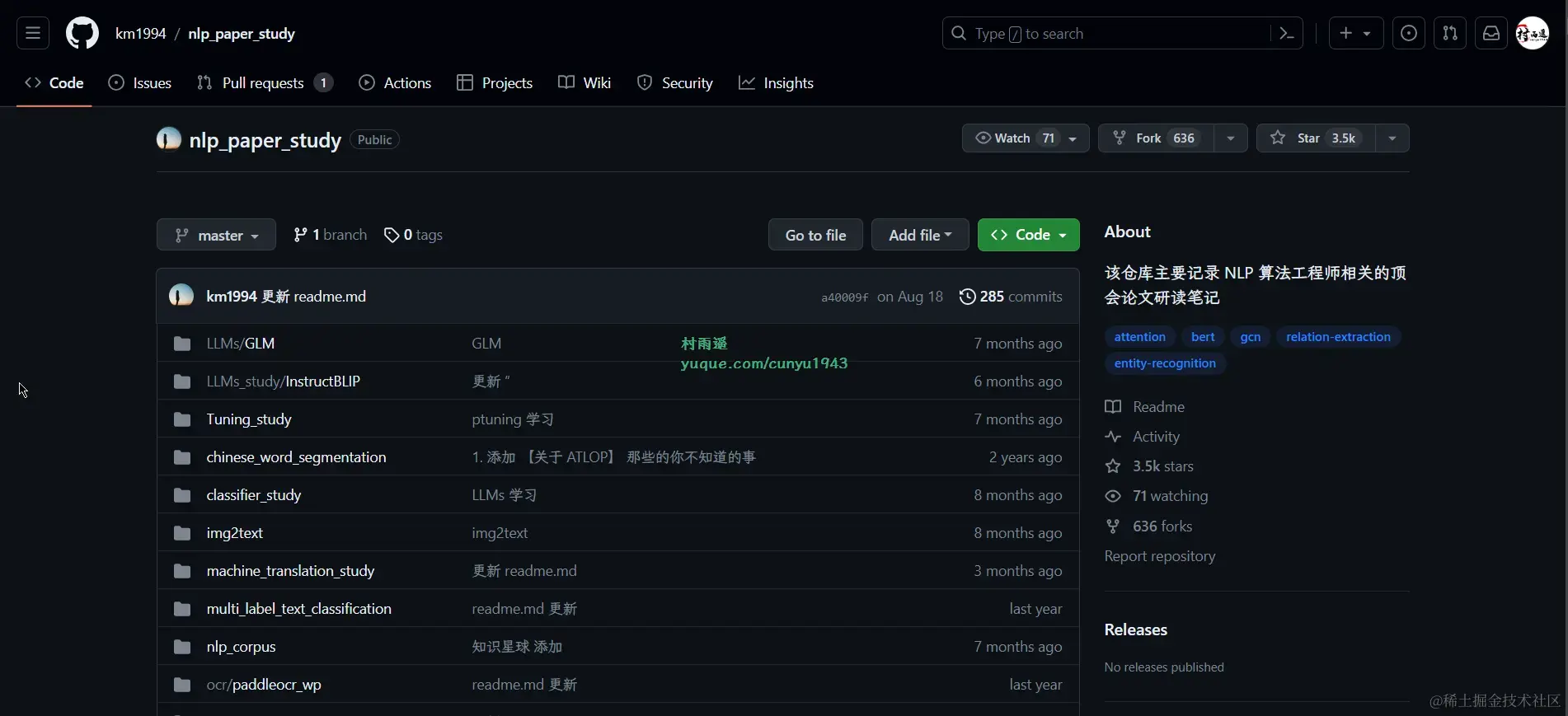Open the nlp_paper_study breadcrumb link
The width and height of the screenshot is (1568, 716).
pos(242,34)
